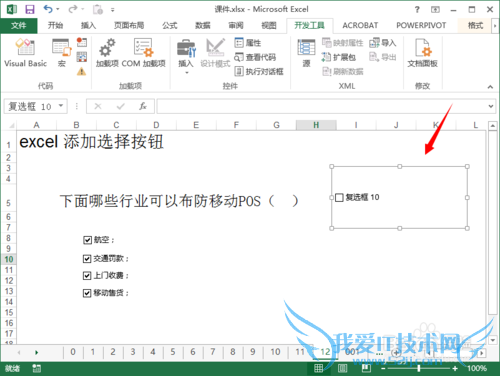Viewport: 500px width, 376px height.
Task: Click 刷新数据 refresh data
Action: (342, 71)
